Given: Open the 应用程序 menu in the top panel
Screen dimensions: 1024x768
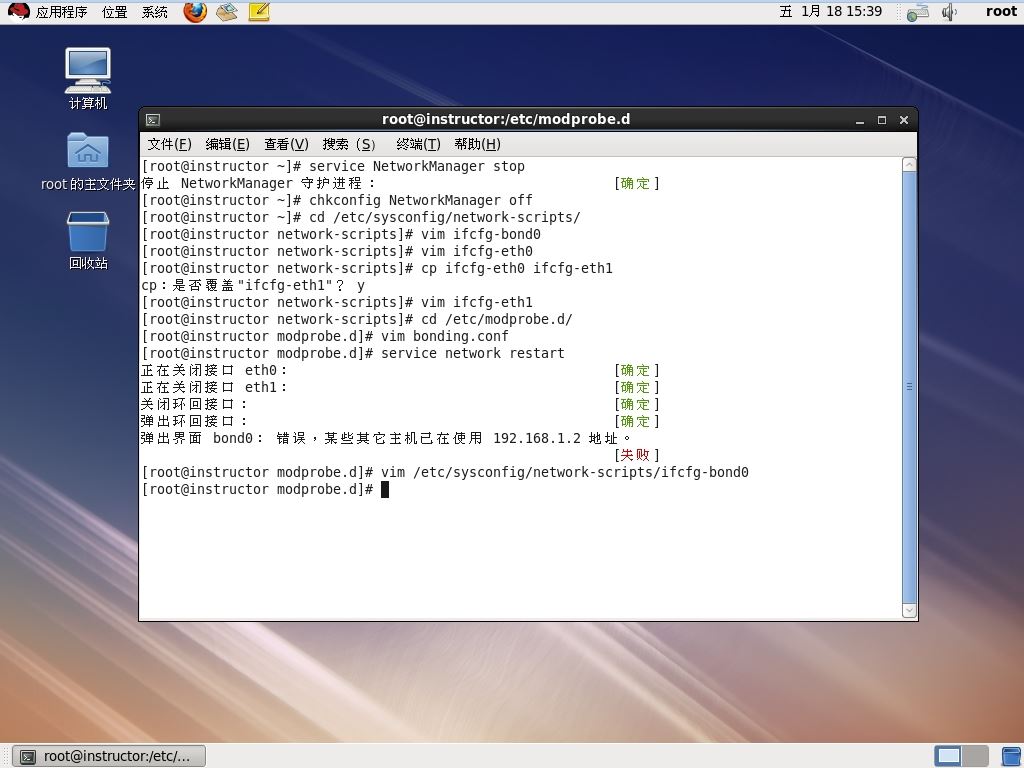Looking at the screenshot, I should point(61,12).
